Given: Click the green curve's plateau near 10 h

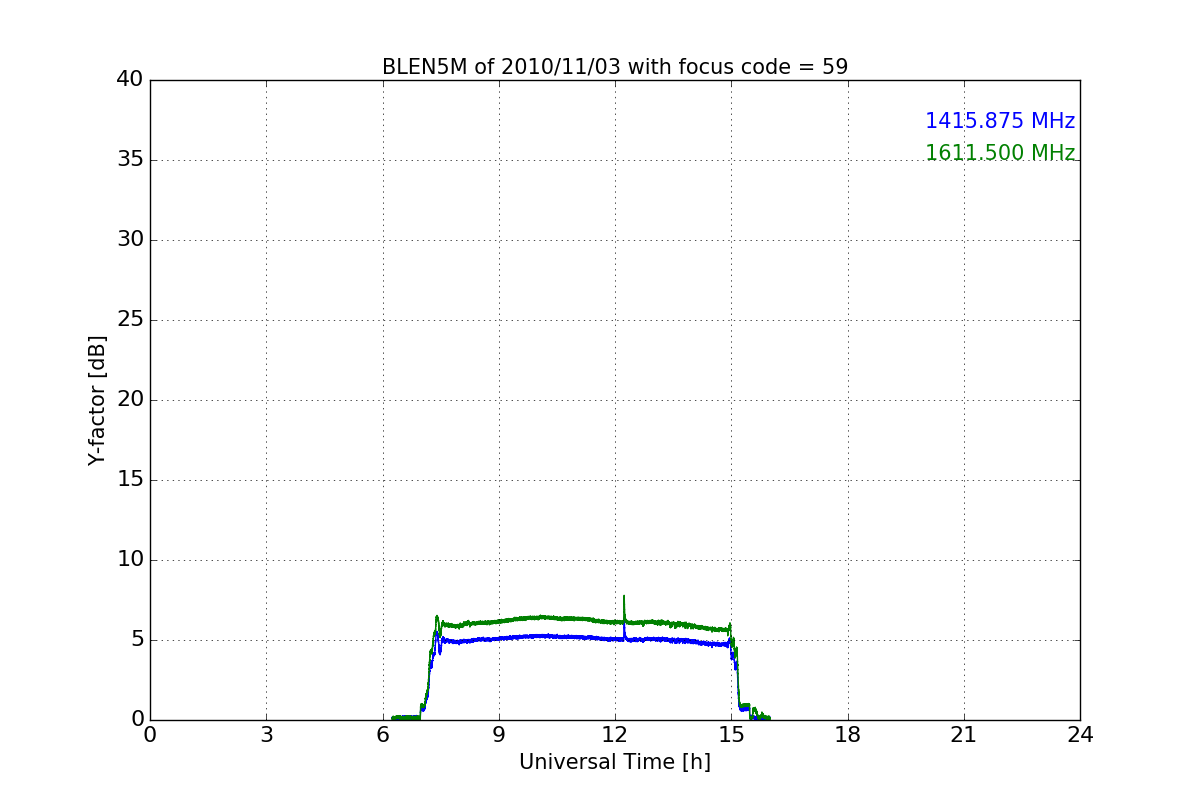Looking at the screenshot, I should [540, 617].
